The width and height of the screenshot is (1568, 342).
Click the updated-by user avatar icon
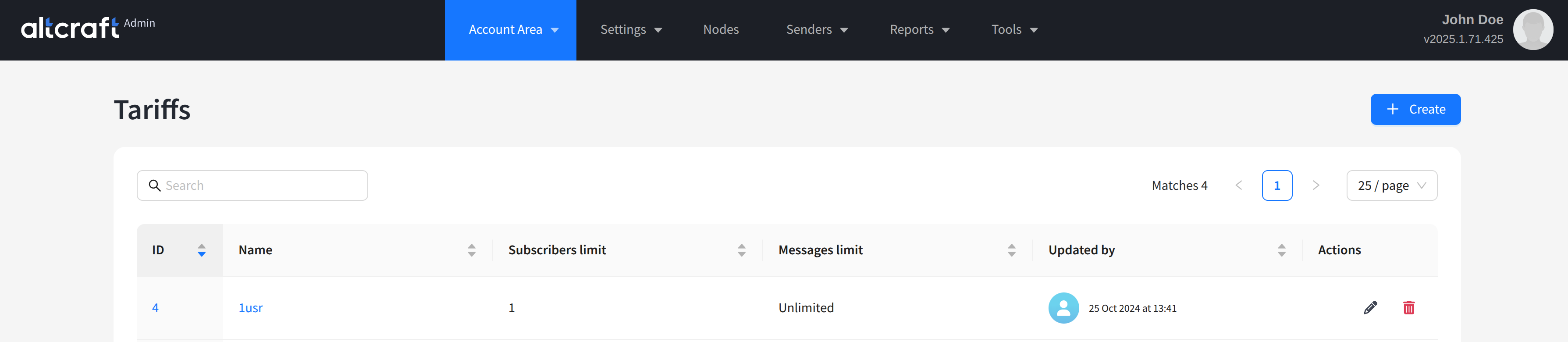1063,308
